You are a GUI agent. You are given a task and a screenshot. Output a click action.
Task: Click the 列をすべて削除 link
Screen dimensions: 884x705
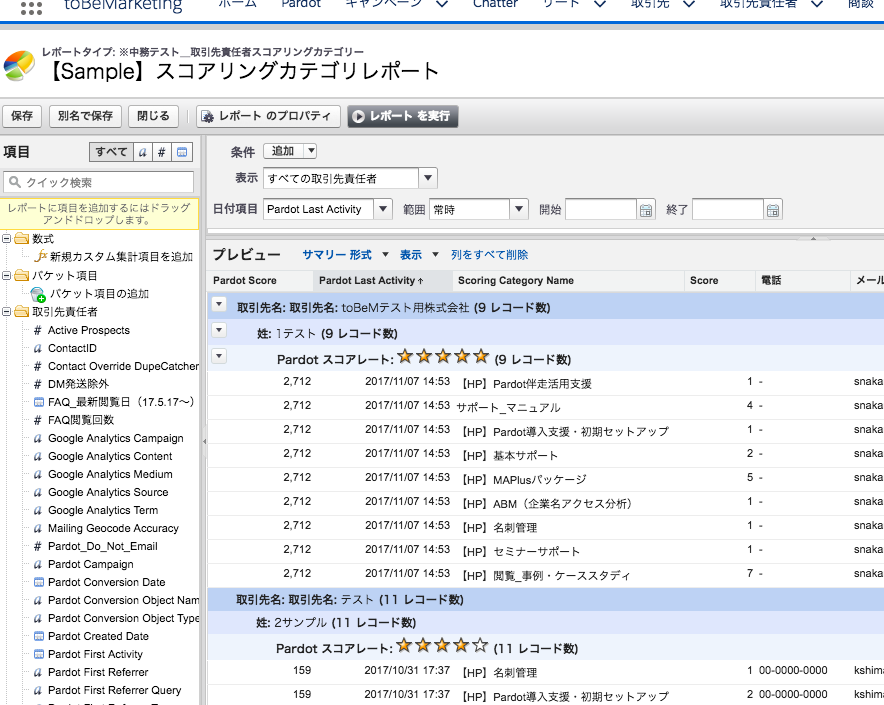[489, 255]
